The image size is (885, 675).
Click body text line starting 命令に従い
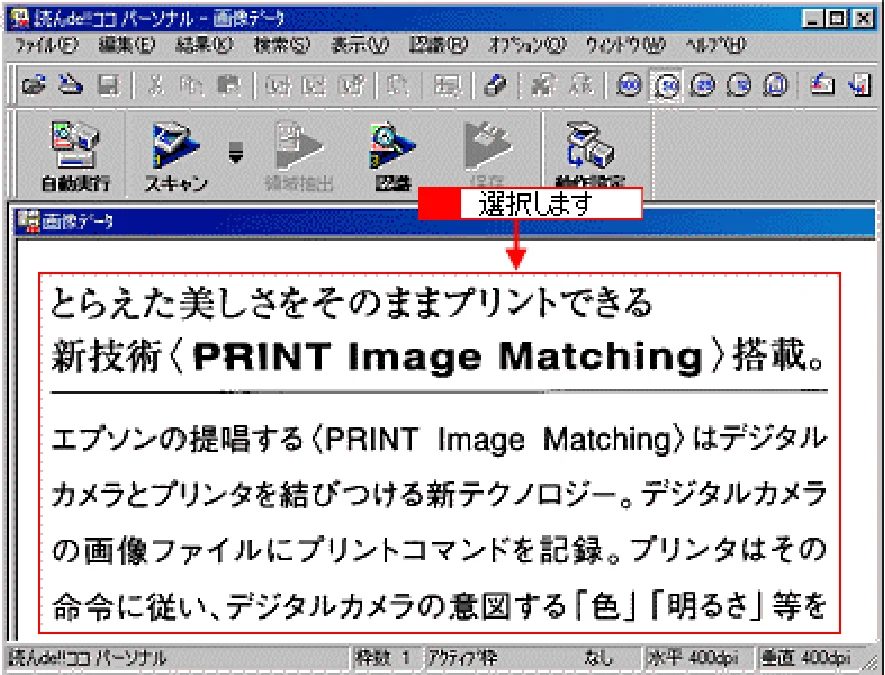(x=439, y=606)
